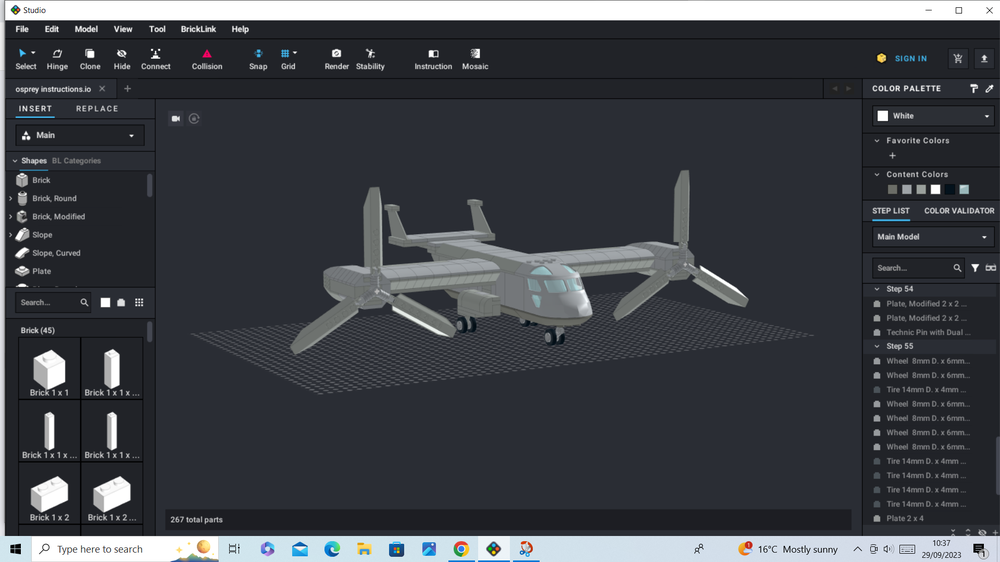Choose the Hinge tool
The image size is (1000, 562).
(57, 59)
